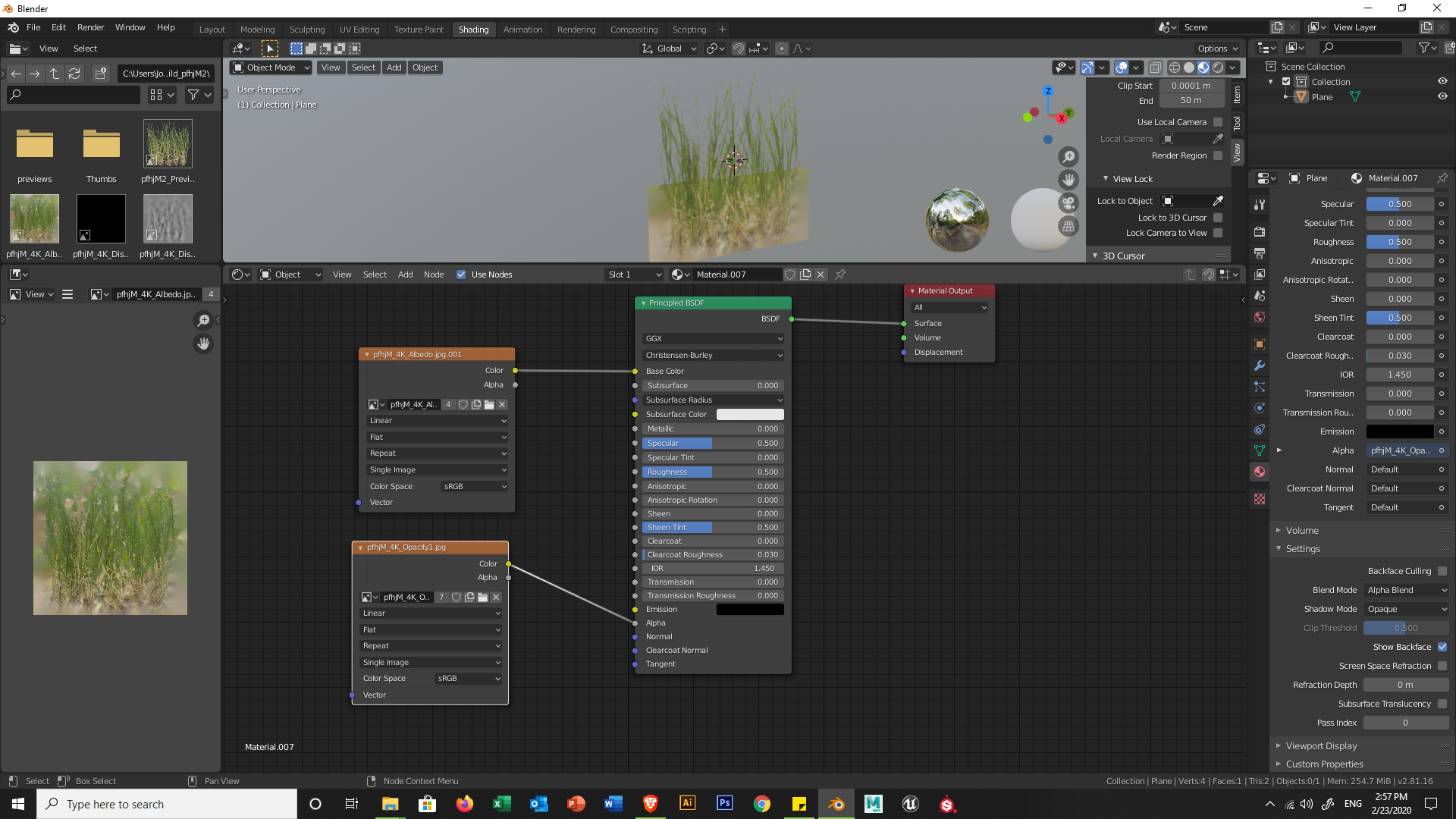Disable the Use Nodes checkbox
Viewport: 1456px width, 819px height.
pyautogui.click(x=461, y=275)
